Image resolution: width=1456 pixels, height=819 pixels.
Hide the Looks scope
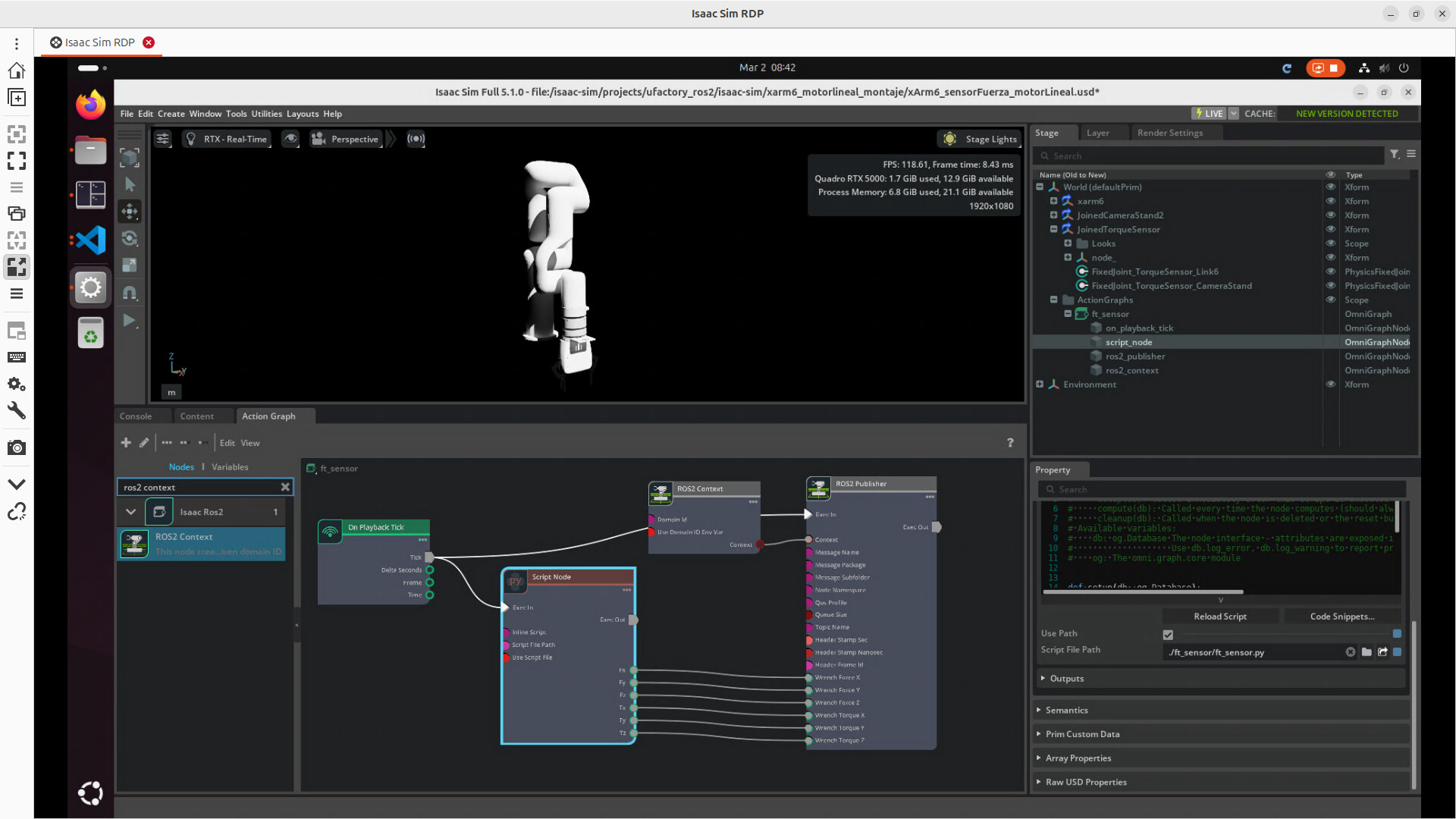[x=1330, y=243]
